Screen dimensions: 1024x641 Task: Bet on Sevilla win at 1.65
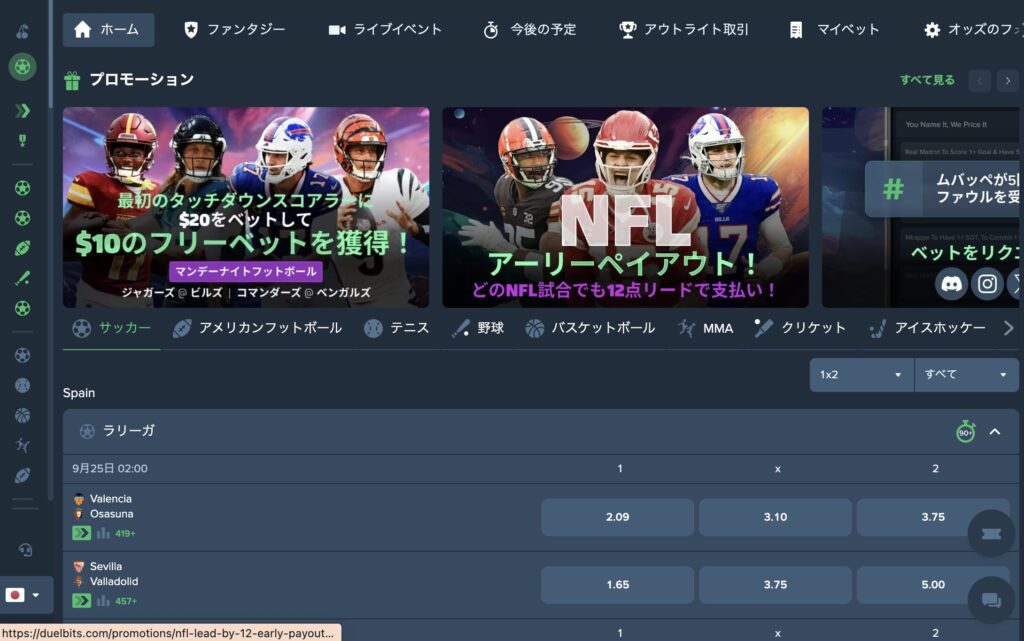pos(617,585)
